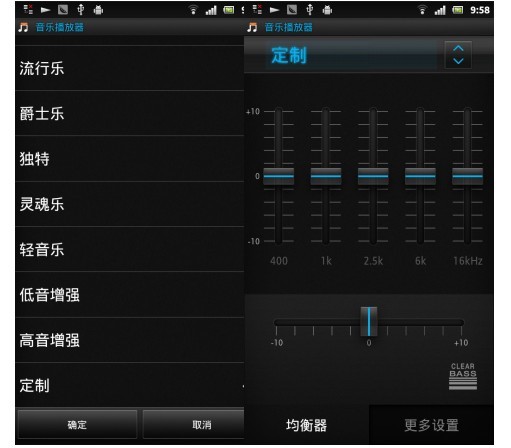Switch to the 均衡器 tab

tap(307, 425)
